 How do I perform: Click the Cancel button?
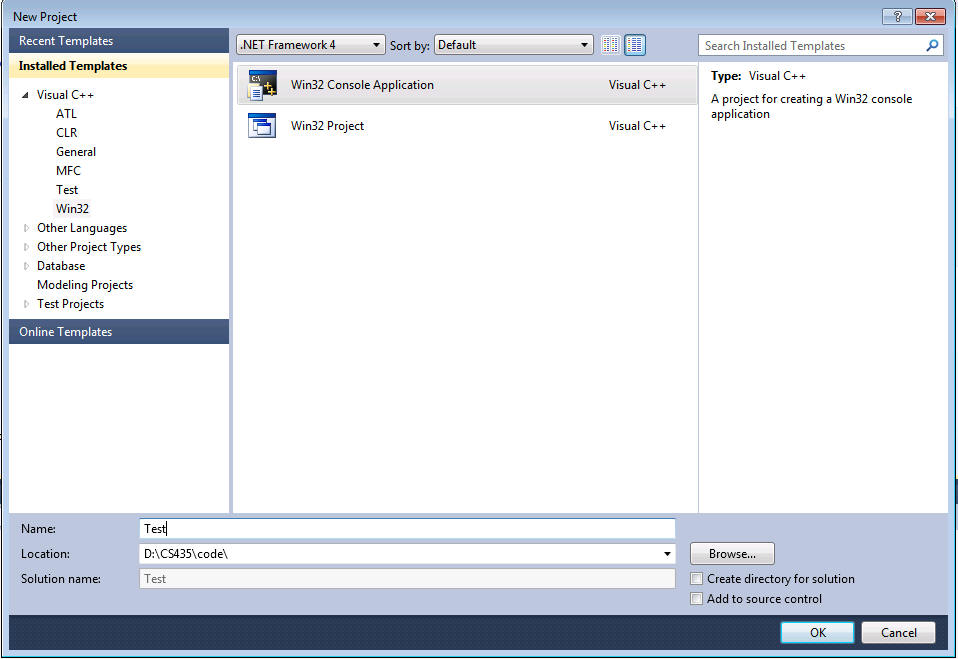click(x=899, y=633)
